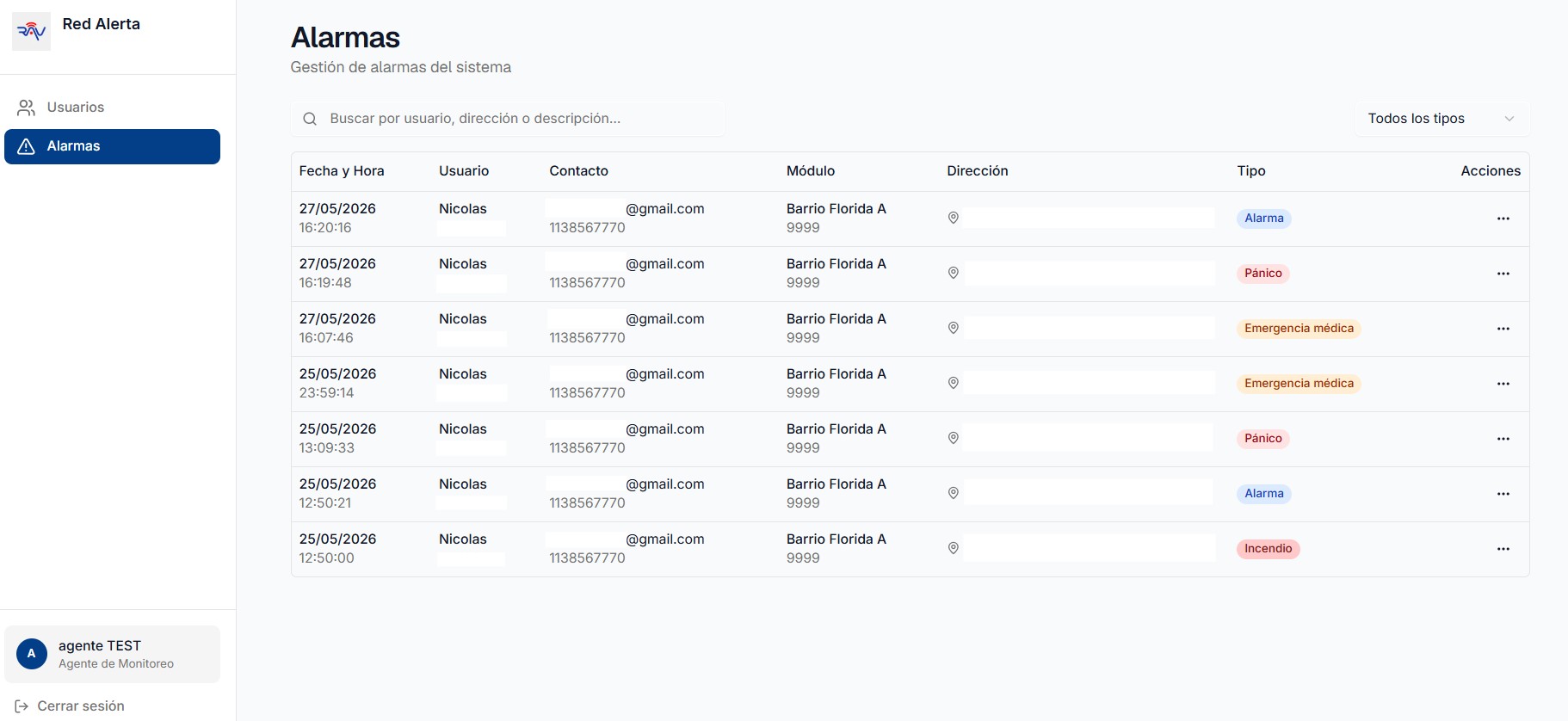
Task: Click the Incendio badge at 12:50:00
Action: 1268,549
